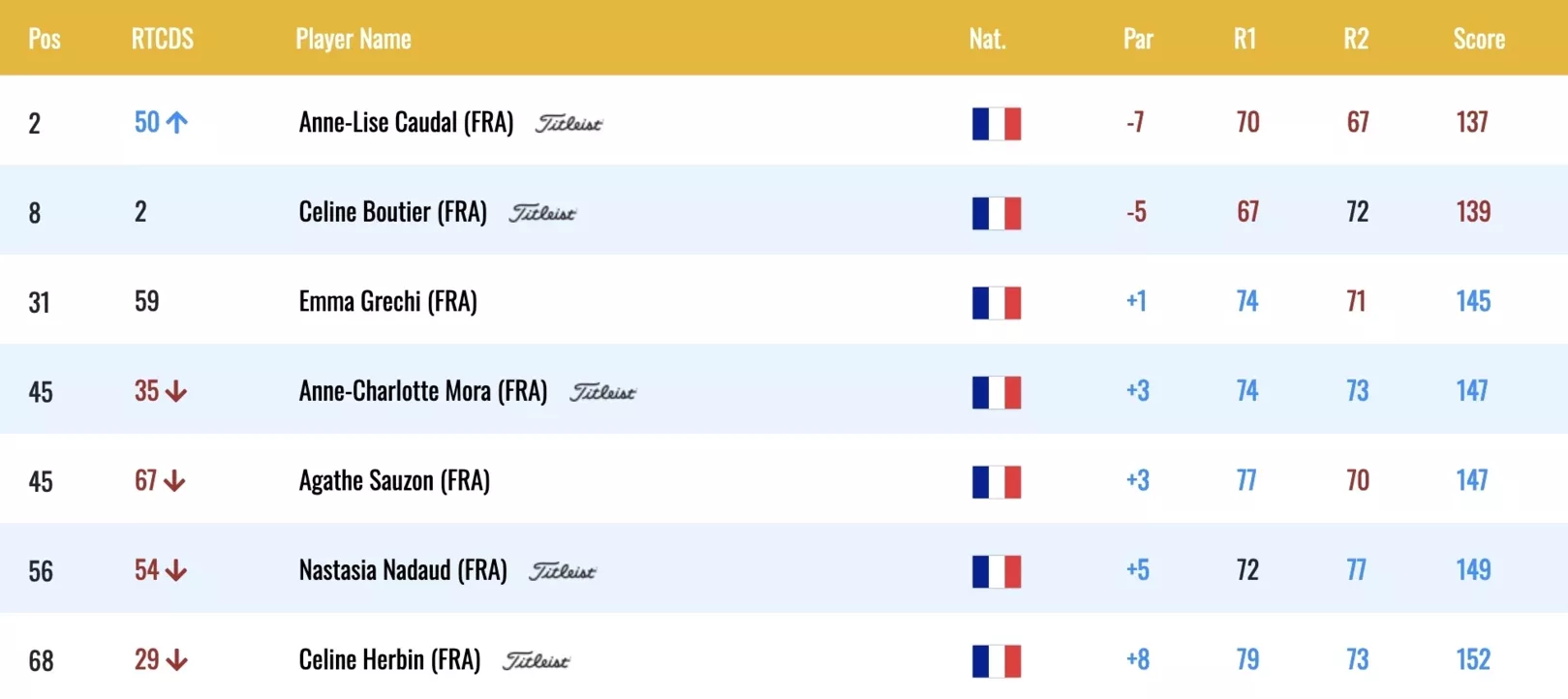Click the red down arrow next to 35

coord(176,391)
